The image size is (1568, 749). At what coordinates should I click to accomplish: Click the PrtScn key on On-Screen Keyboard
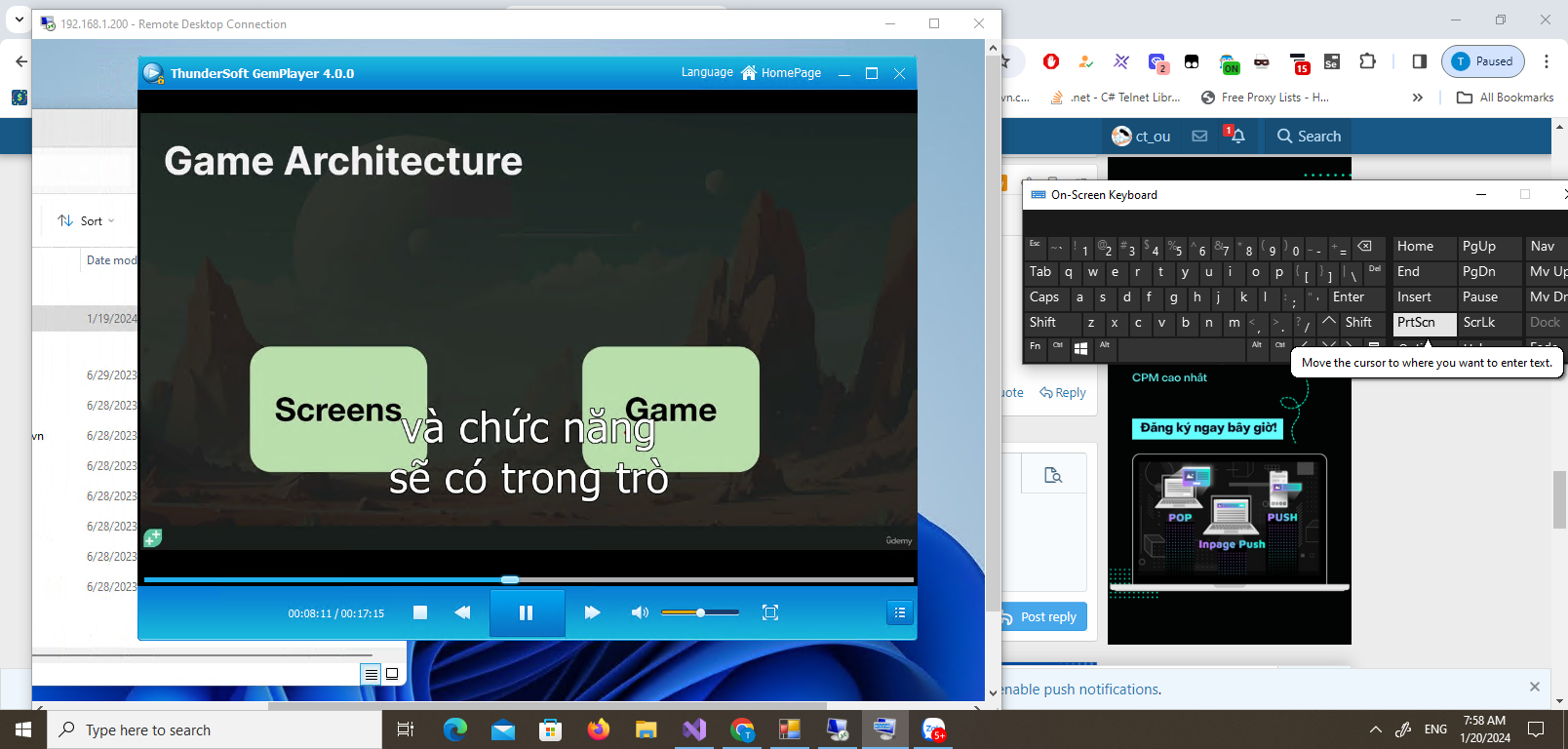[x=1425, y=323]
